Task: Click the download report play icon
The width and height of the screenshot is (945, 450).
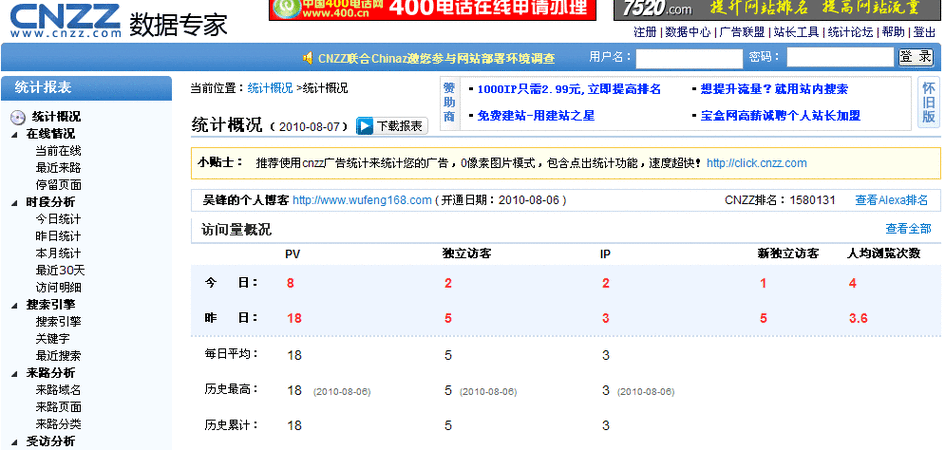Action: 365,127
